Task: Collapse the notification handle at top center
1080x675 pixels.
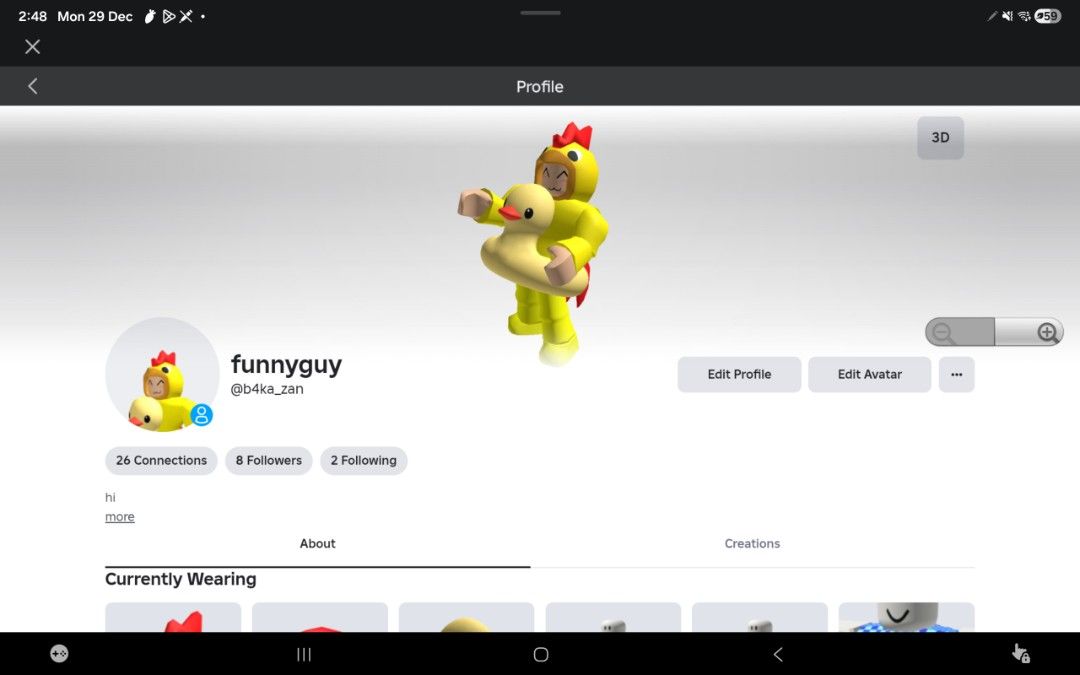Action: (540, 13)
